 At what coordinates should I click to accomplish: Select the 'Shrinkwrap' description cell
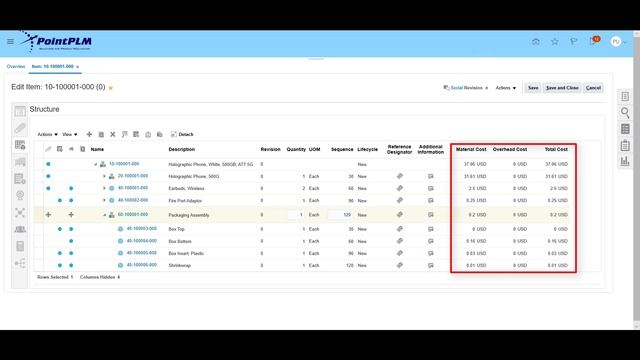180,266
